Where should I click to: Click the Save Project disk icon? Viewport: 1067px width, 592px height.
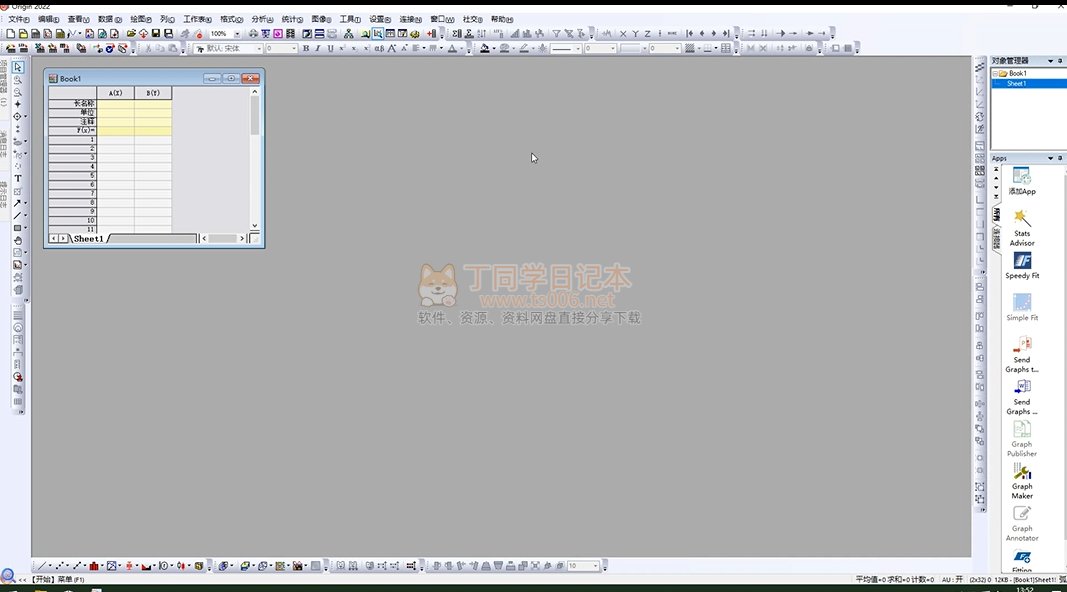(x=156, y=33)
